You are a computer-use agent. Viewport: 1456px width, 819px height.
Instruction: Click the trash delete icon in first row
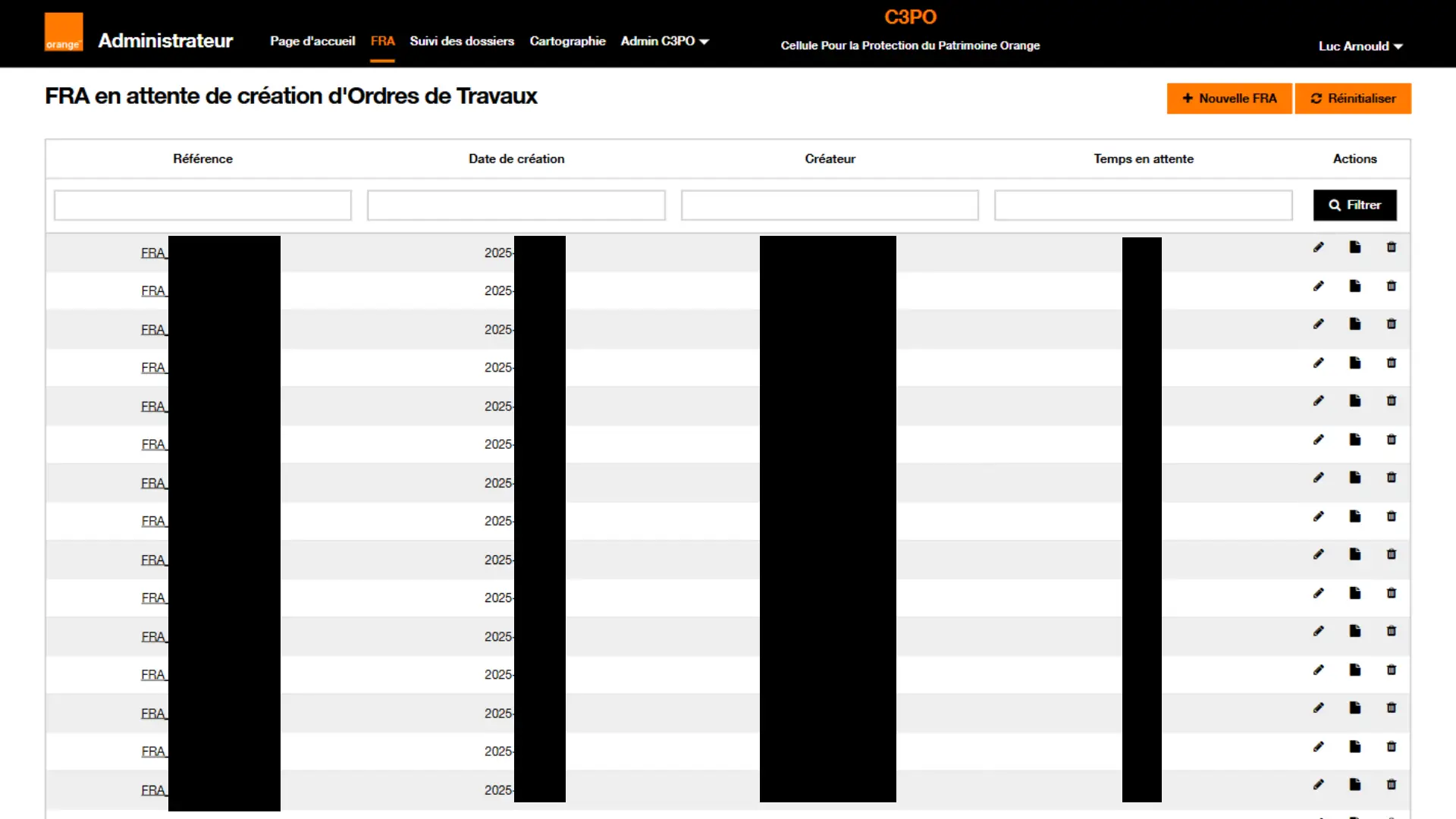(x=1392, y=247)
